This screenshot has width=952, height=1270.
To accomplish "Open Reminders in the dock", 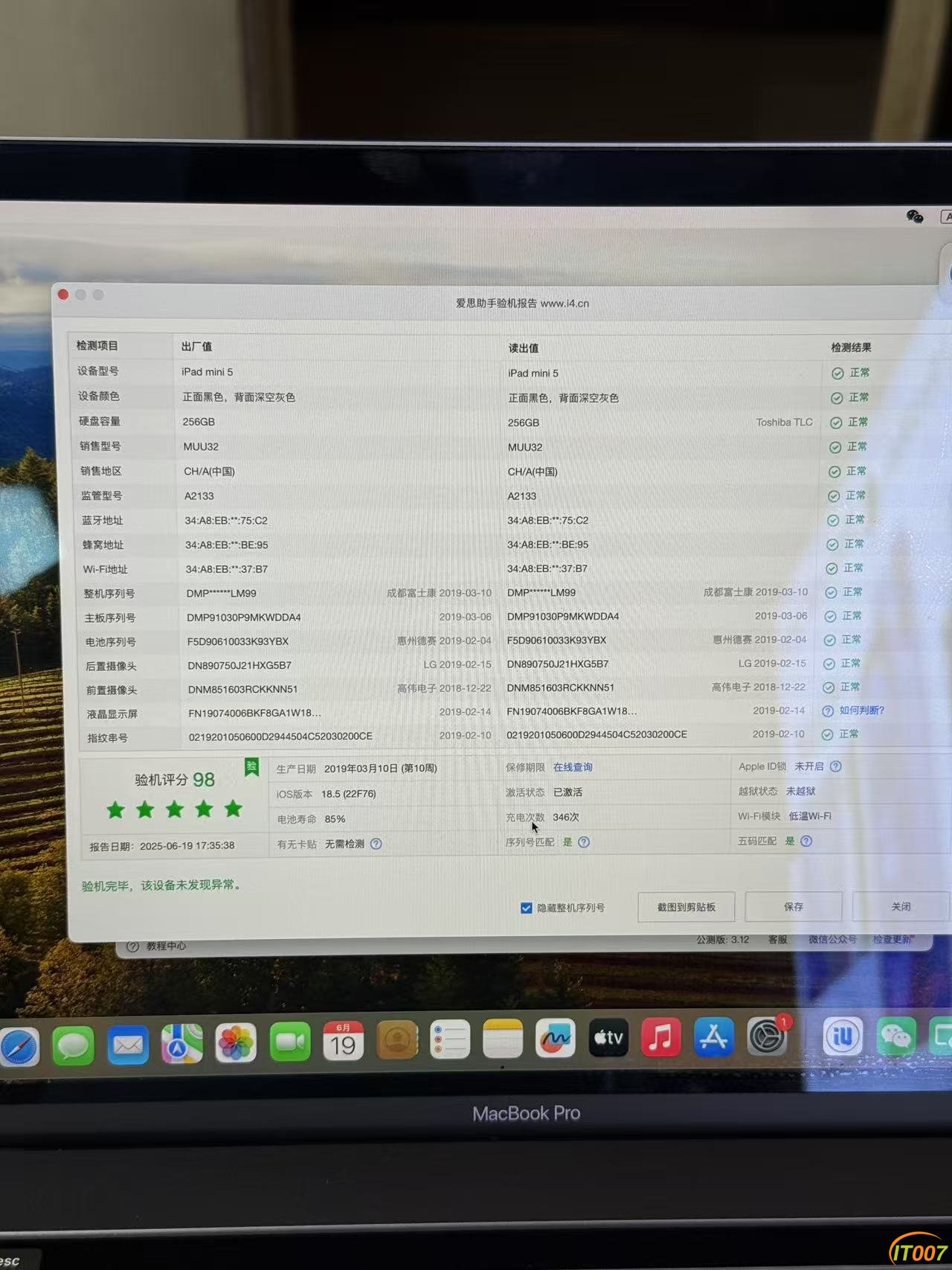I will pos(450,1039).
